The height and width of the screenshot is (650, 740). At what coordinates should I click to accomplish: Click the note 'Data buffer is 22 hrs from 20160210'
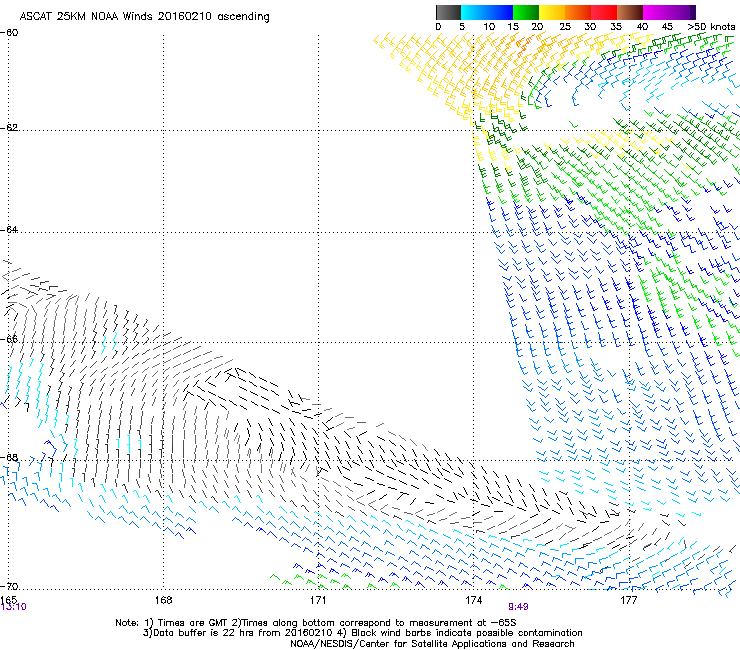tap(243, 633)
